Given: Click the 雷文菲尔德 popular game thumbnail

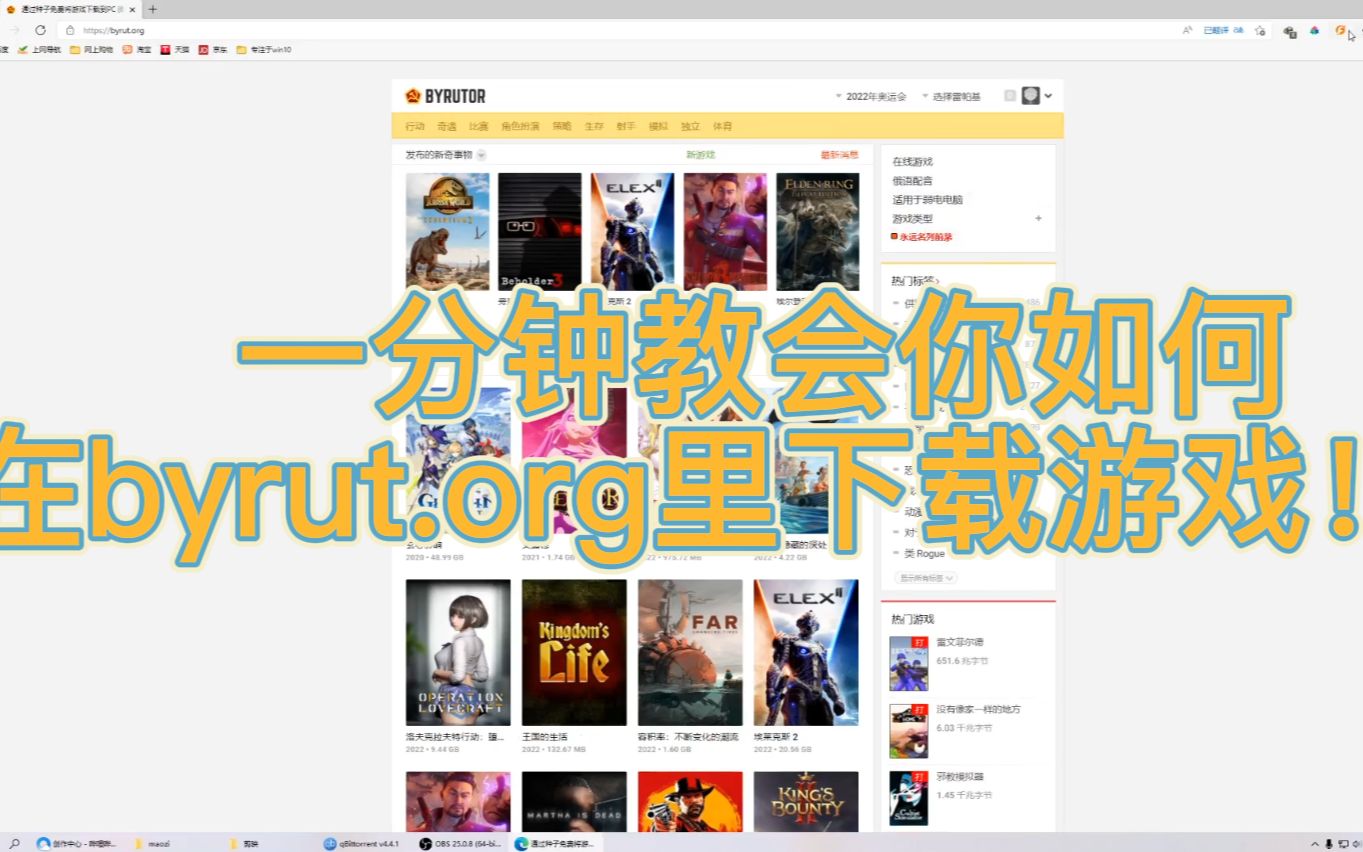Looking at the screenshot, I should [x=909, y=664].
